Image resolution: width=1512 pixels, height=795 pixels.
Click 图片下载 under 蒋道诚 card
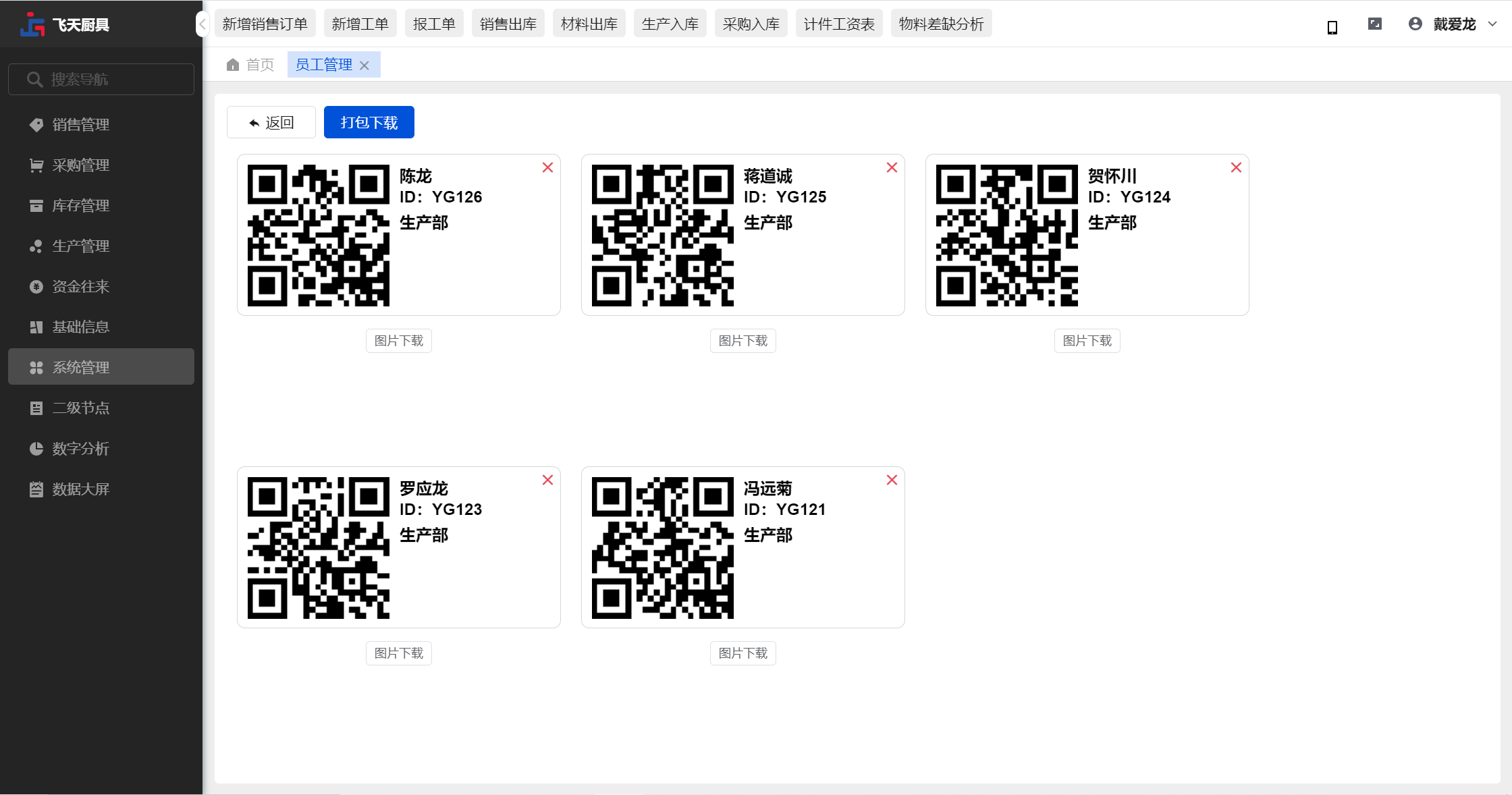[743, 341]
